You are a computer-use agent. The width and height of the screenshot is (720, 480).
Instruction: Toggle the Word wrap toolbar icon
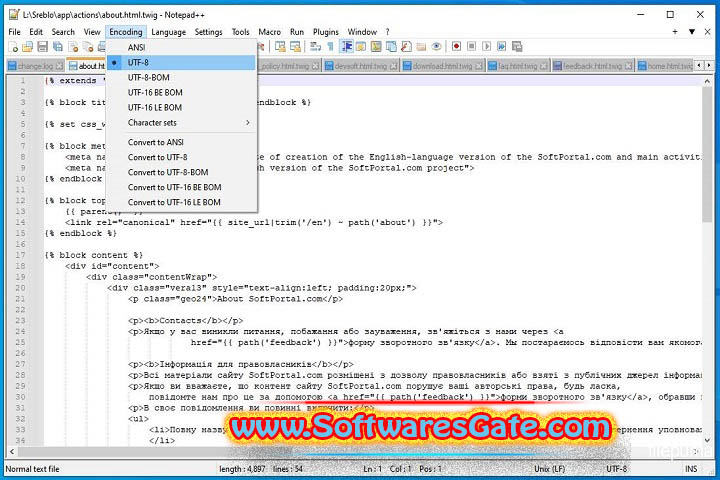(315, 46)
